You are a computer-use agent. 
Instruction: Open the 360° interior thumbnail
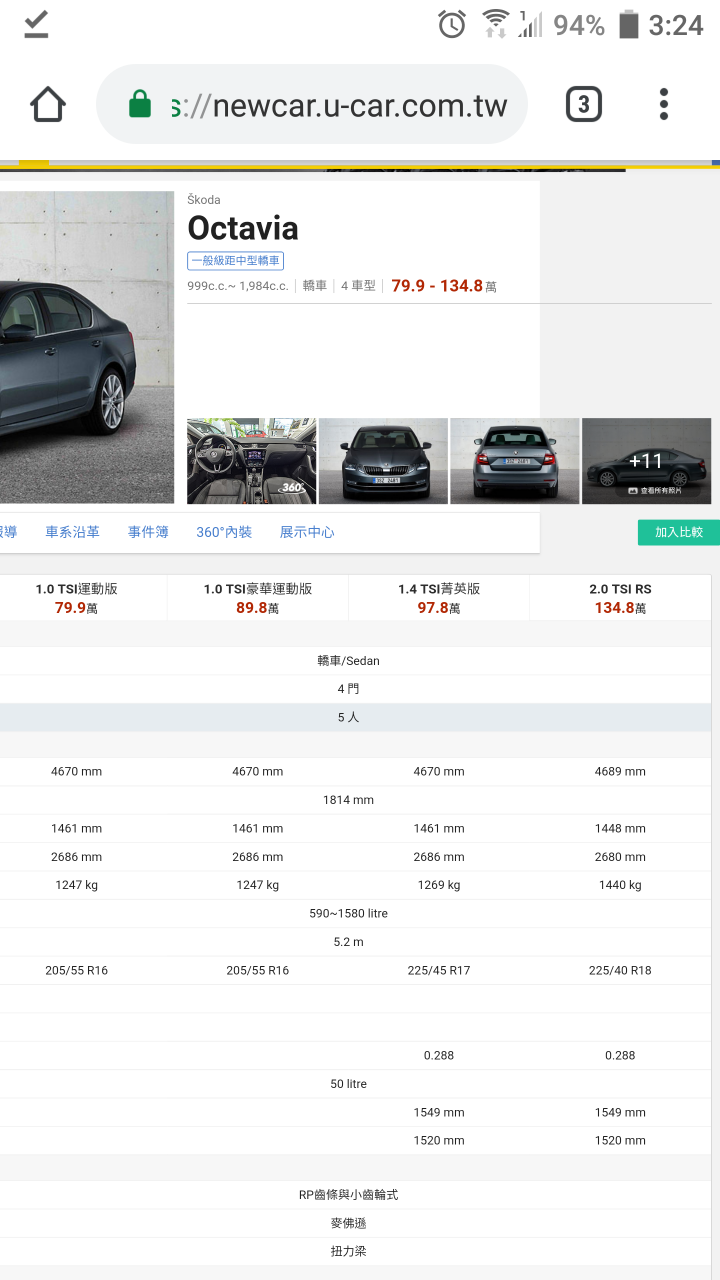click(x=252, y=461)
